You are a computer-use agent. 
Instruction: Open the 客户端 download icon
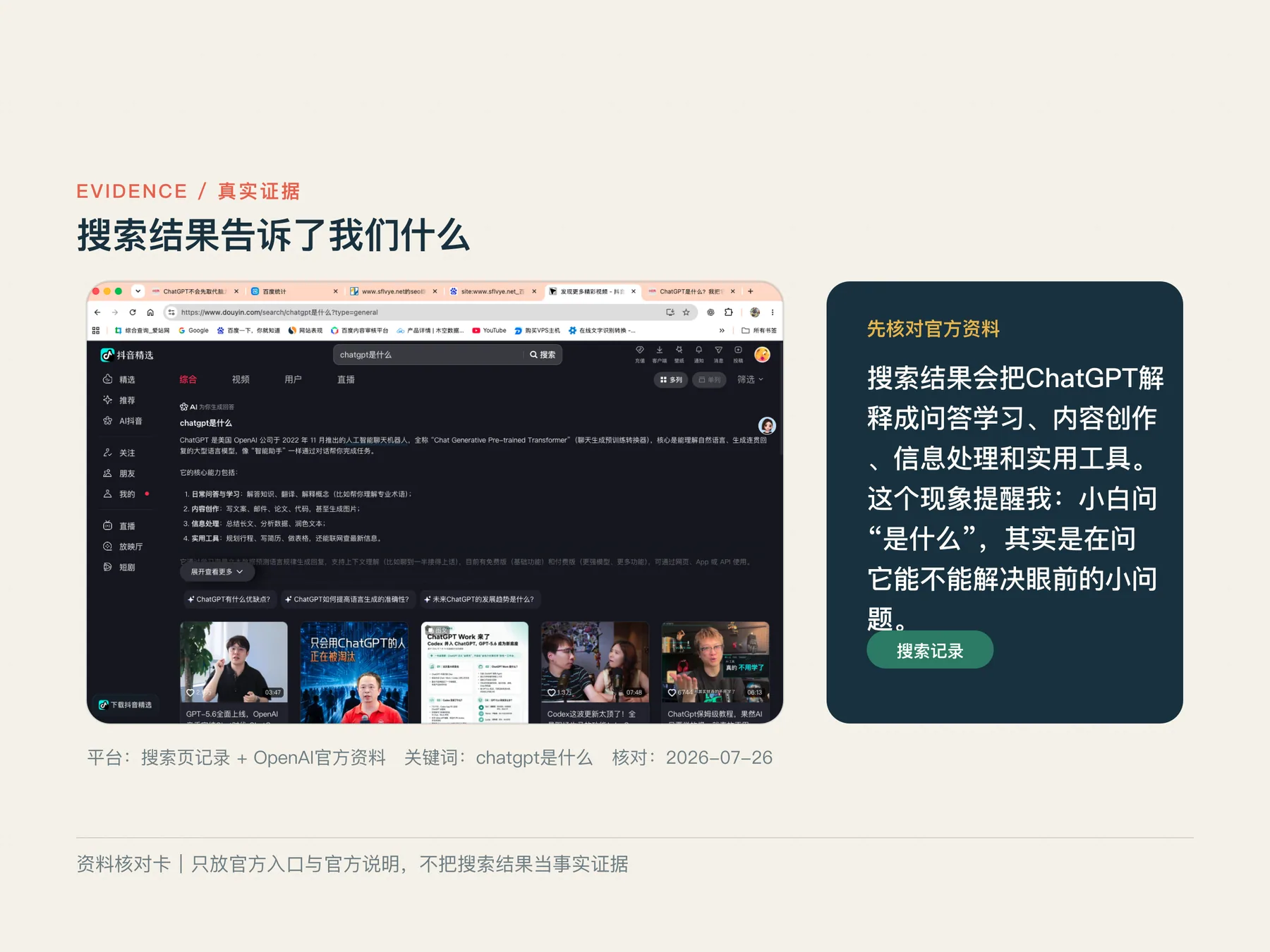pyautogui.click(x=660, y=354)
